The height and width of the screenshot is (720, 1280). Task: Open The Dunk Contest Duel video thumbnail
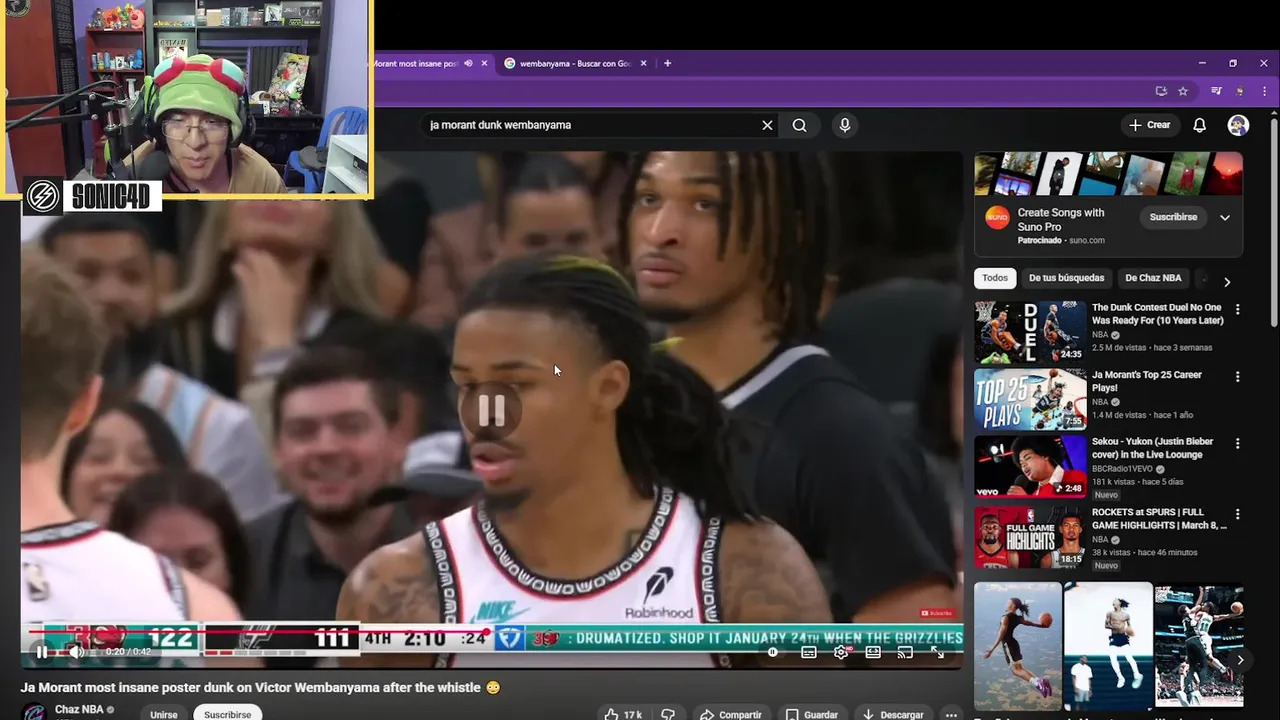tap(1030, 332)
